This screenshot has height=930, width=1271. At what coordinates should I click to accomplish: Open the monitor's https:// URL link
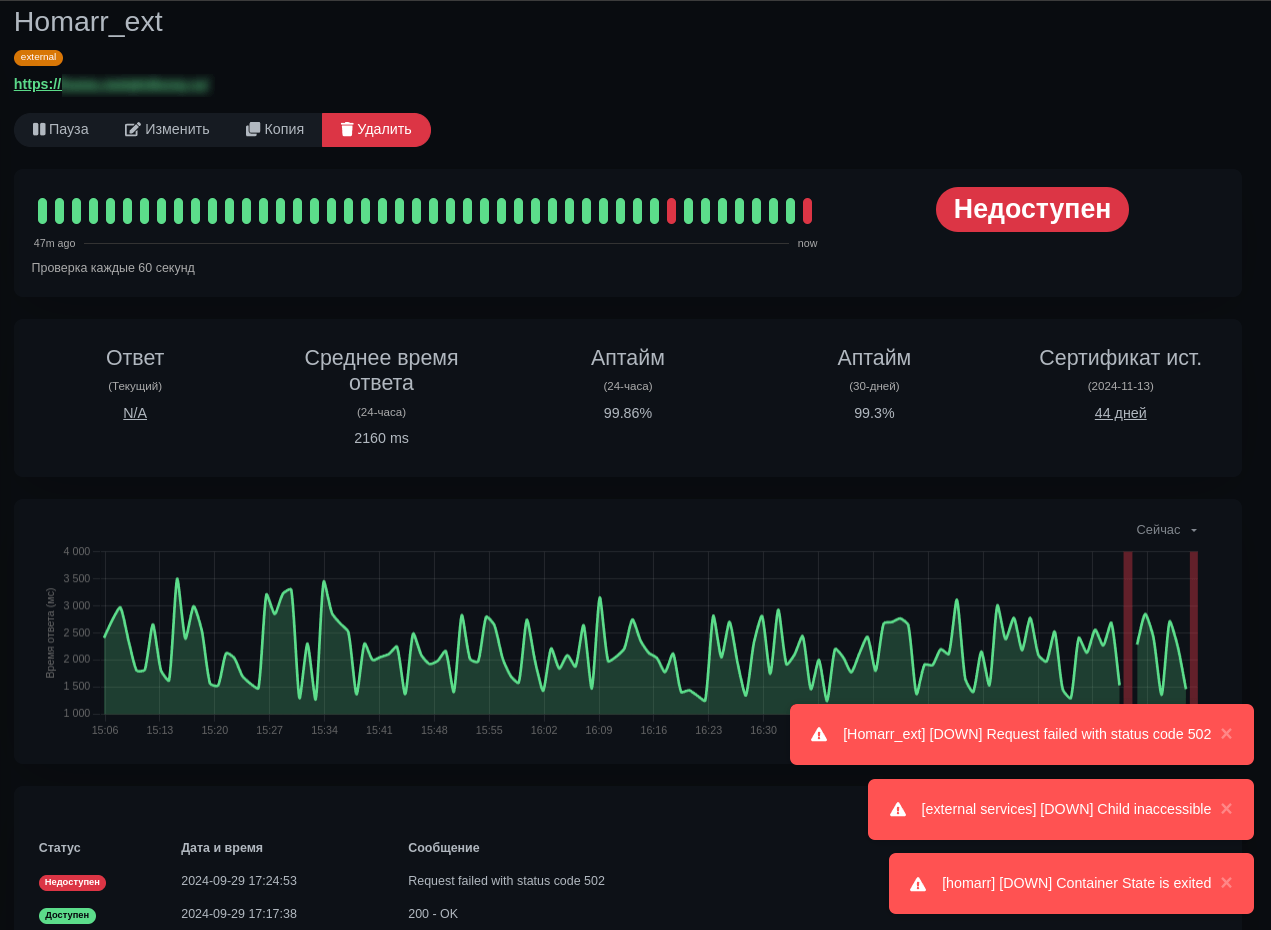111,84
